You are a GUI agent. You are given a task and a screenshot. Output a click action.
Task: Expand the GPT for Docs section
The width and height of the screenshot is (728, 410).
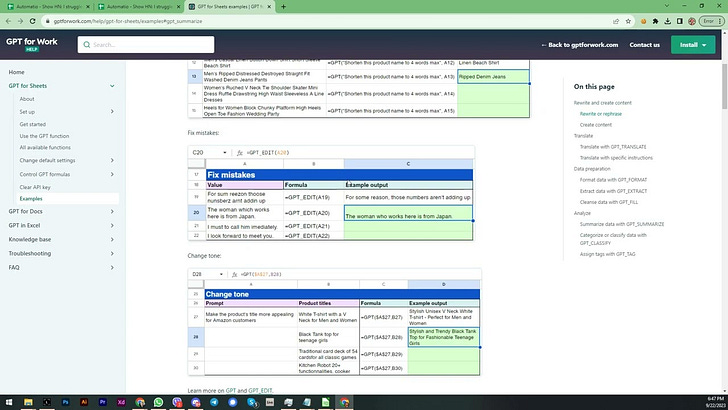coord(112,211)
